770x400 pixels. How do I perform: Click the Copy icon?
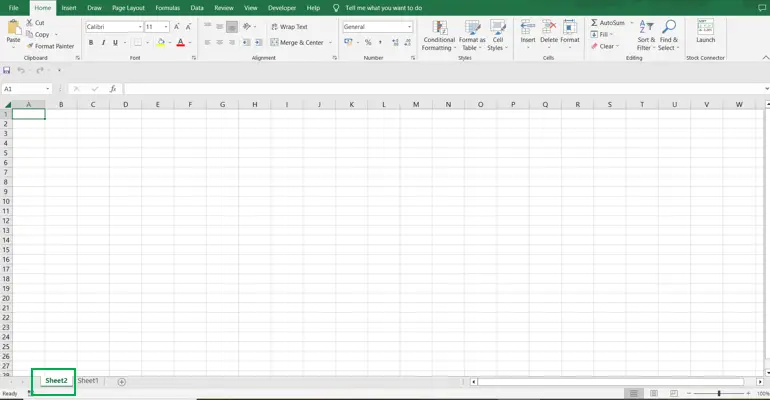pos(29,34)
